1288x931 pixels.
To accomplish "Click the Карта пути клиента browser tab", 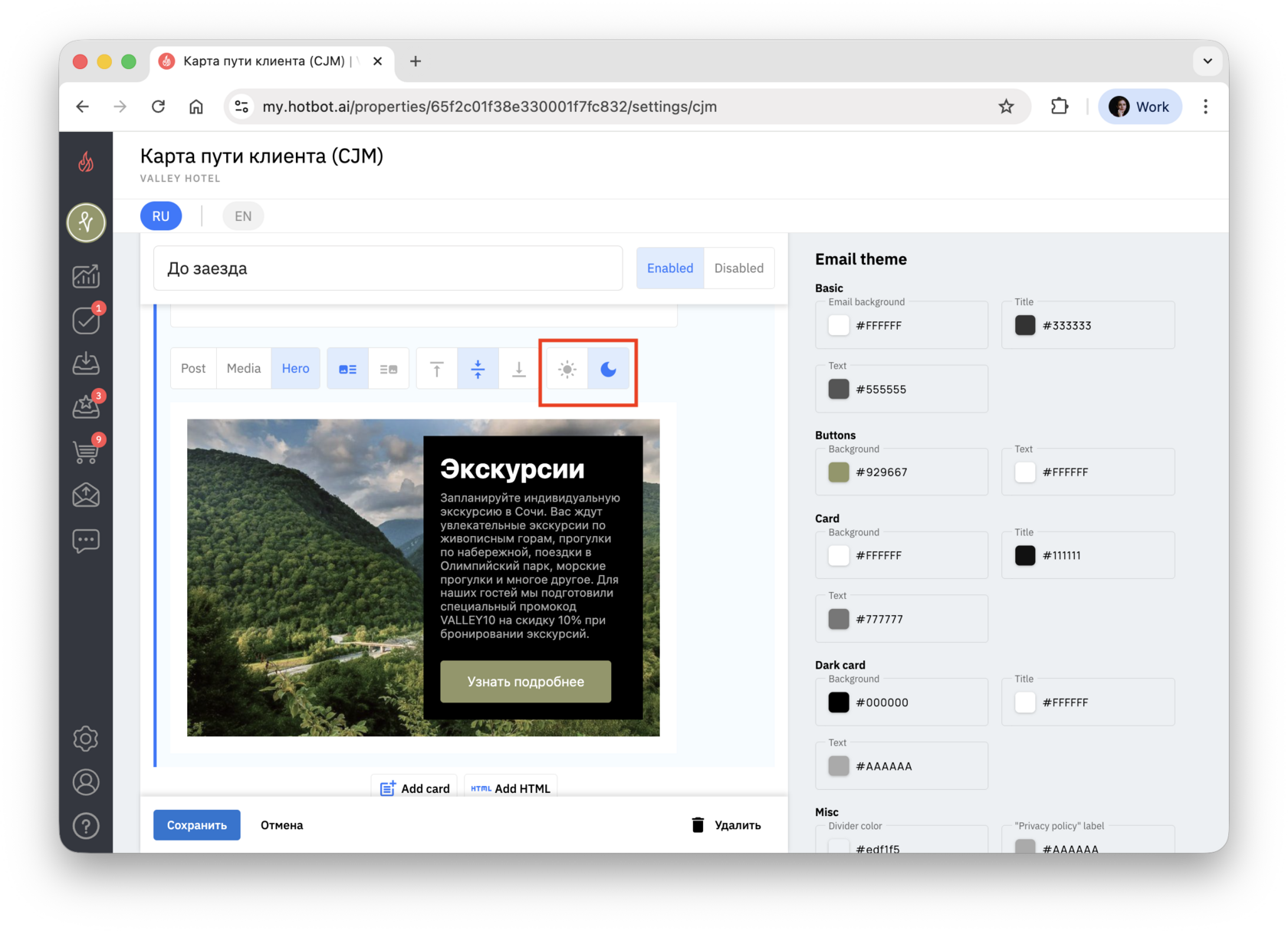I will point(272,61).
